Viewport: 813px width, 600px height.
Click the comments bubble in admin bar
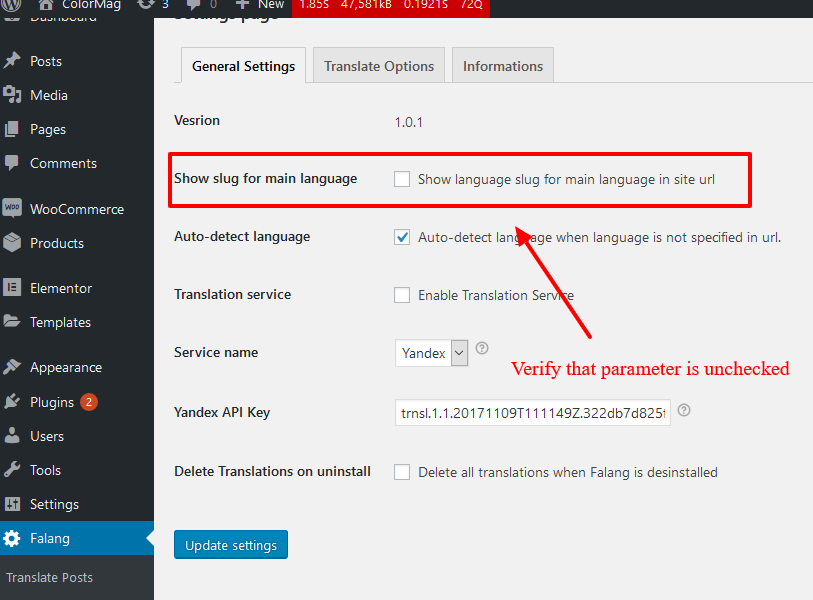click(x=194, y=5)
